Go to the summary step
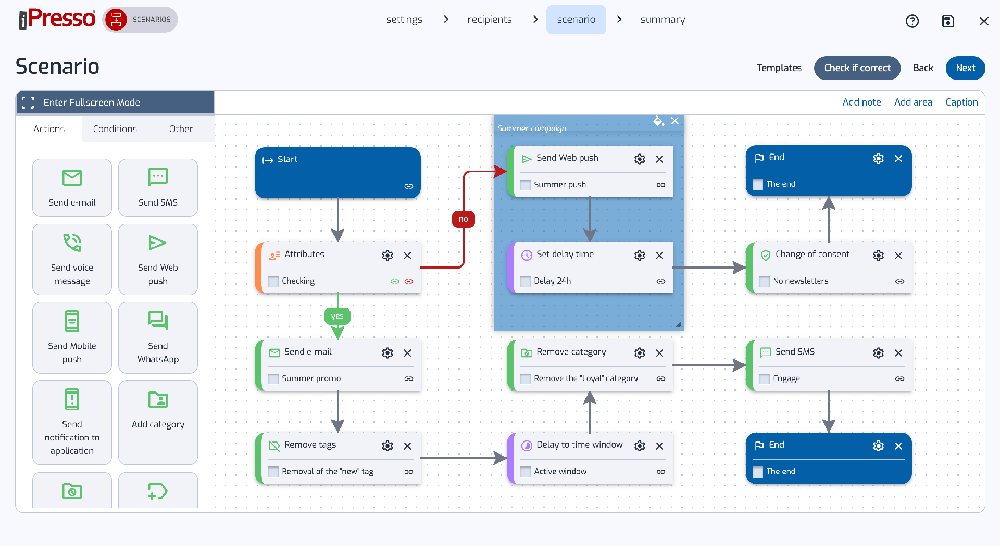 pos(663,20)
